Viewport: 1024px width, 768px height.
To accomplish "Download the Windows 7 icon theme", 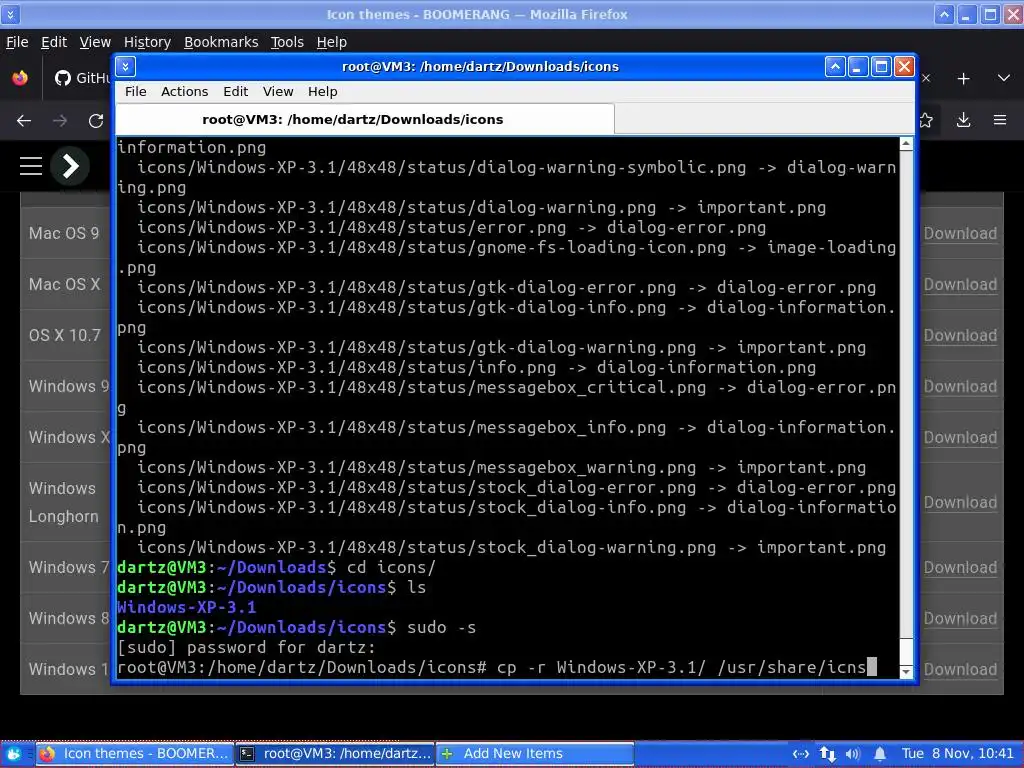I will pos(960,568).
